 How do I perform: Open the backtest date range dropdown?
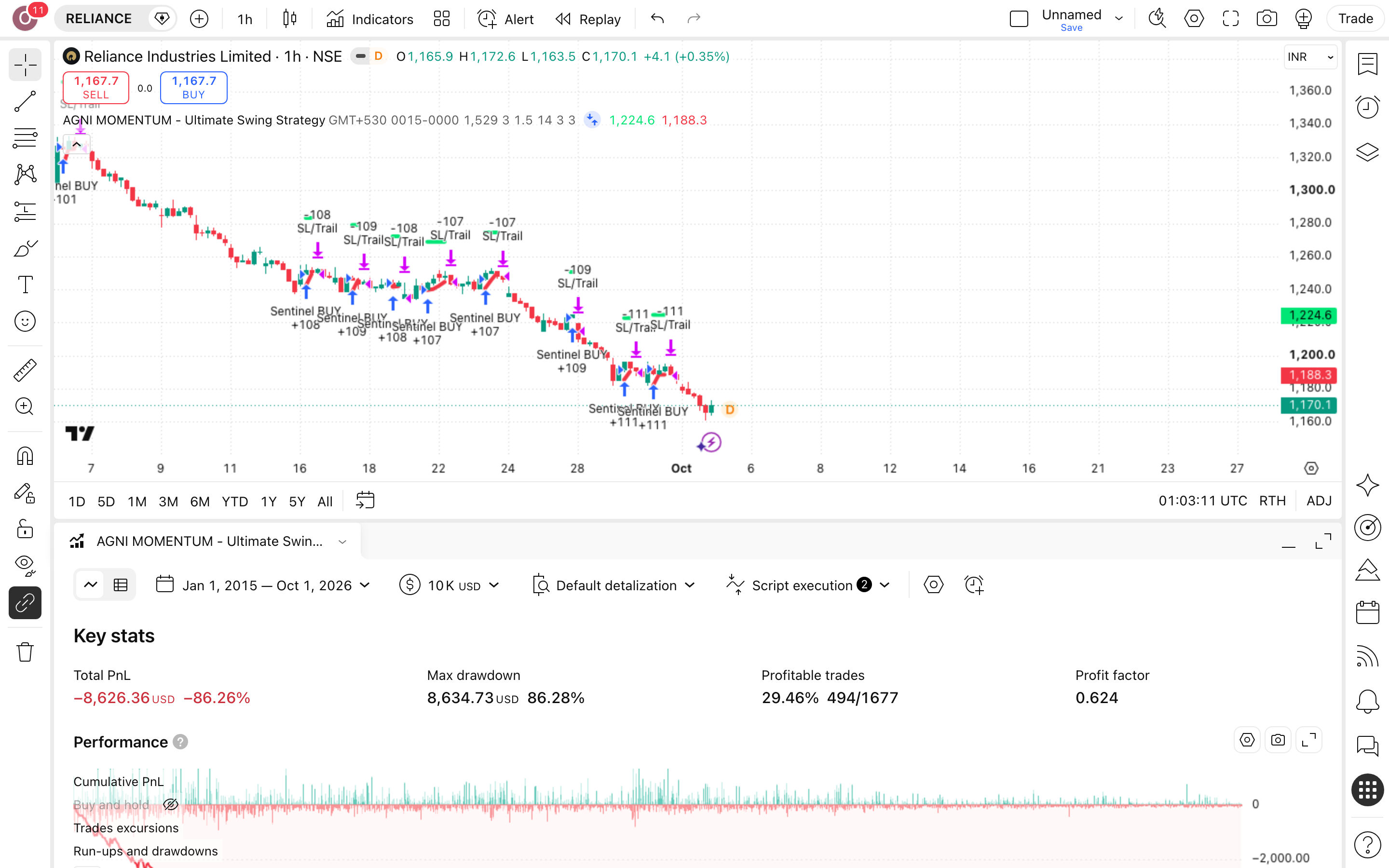tap(263, 585)
